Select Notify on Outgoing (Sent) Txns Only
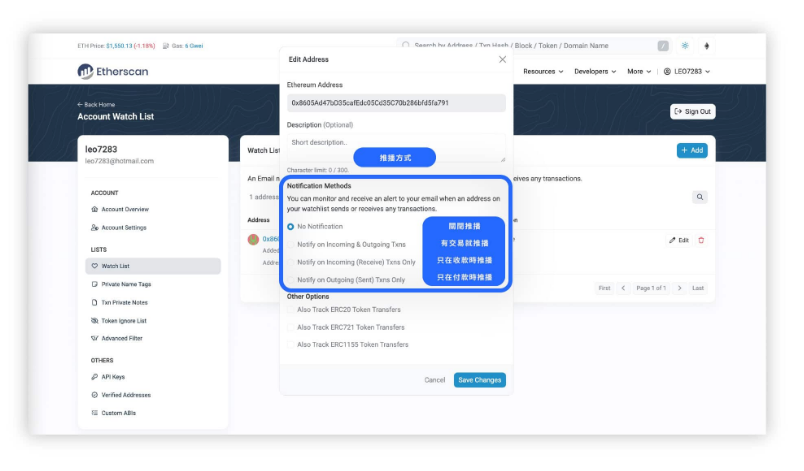Viewport: 804px width, 471px height. coord(291,280)
